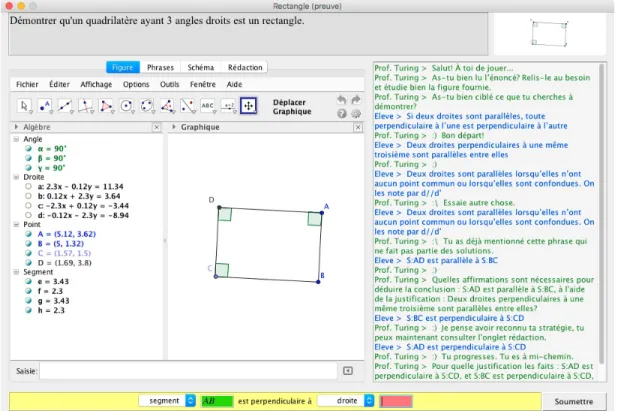Open the help question-mark icon
This screenshot has height=411, width=618.
pos(342,114)
